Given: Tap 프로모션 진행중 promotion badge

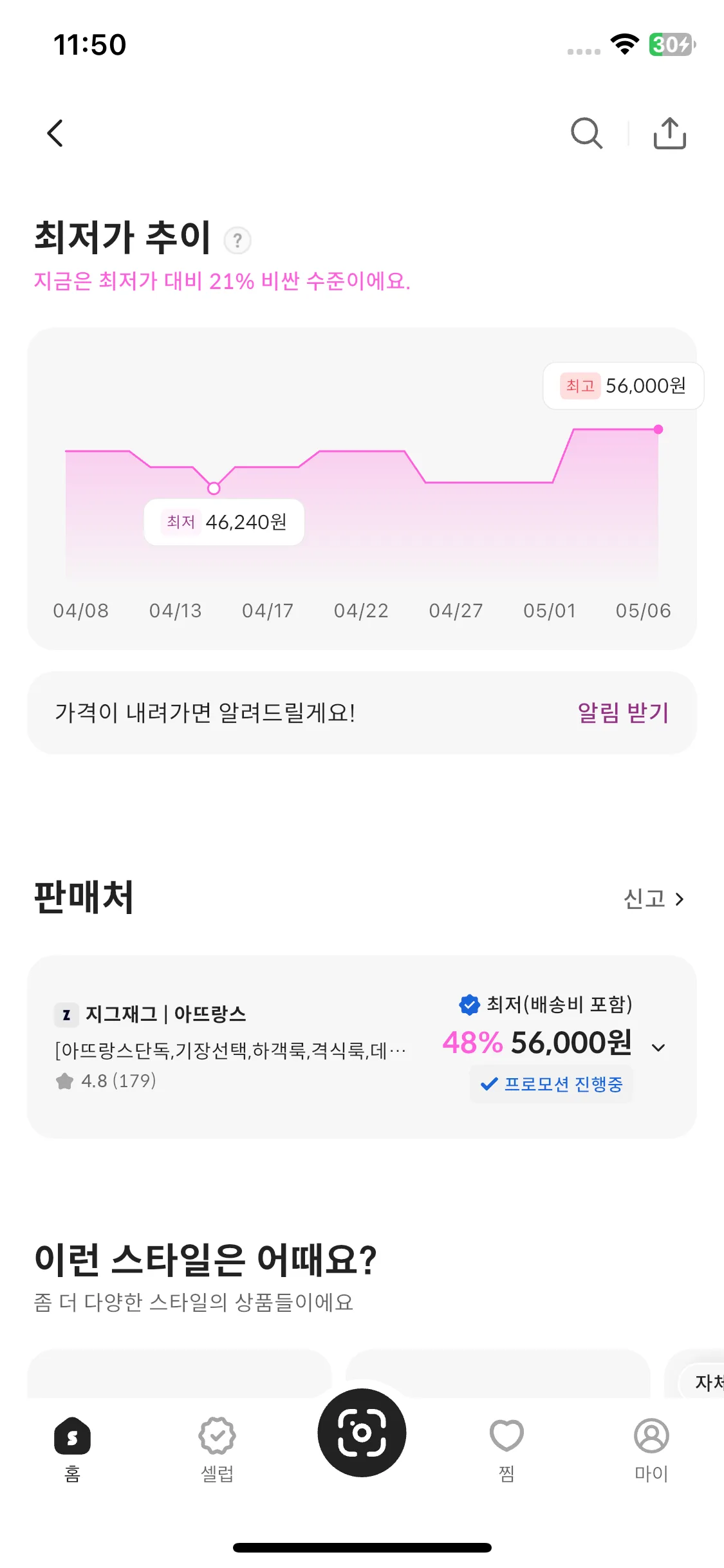Looking at the screenshot, I should click(552, 1084).
